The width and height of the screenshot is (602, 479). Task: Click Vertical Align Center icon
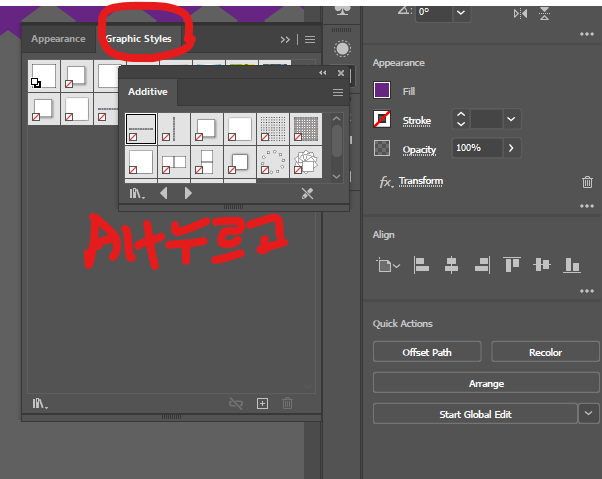point(542,265)
